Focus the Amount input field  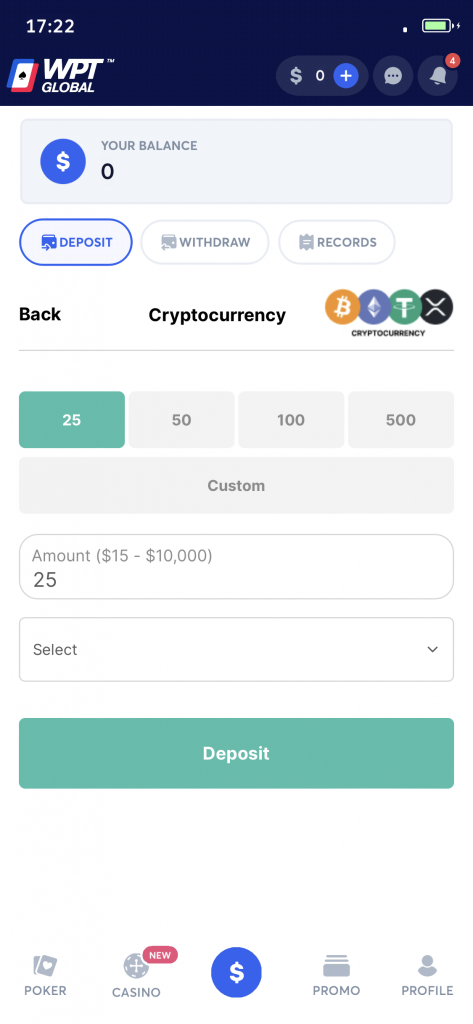tap(236, 567)
